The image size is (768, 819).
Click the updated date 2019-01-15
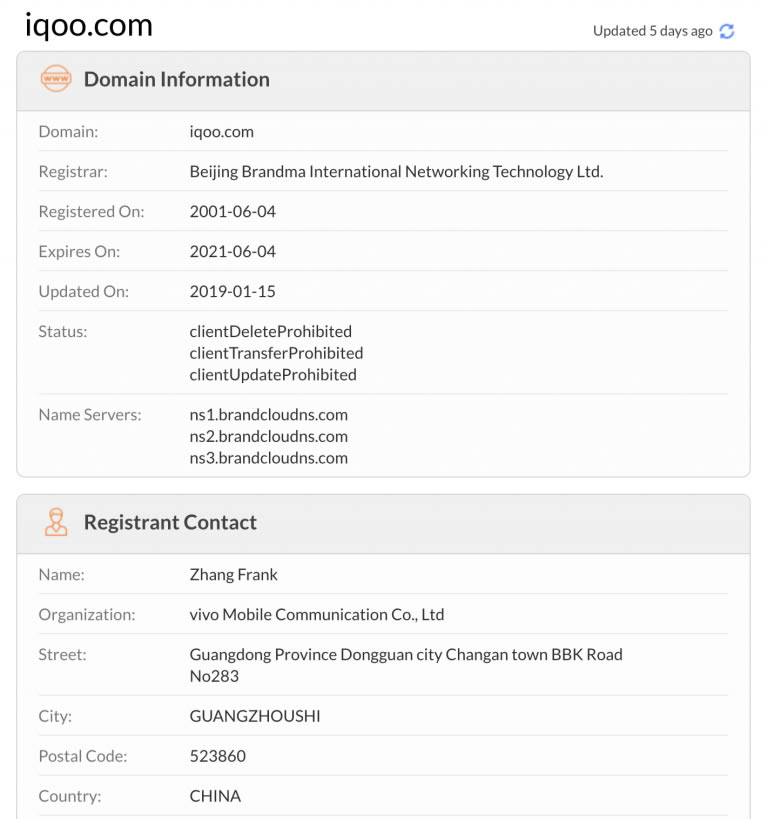pos(232,291)
